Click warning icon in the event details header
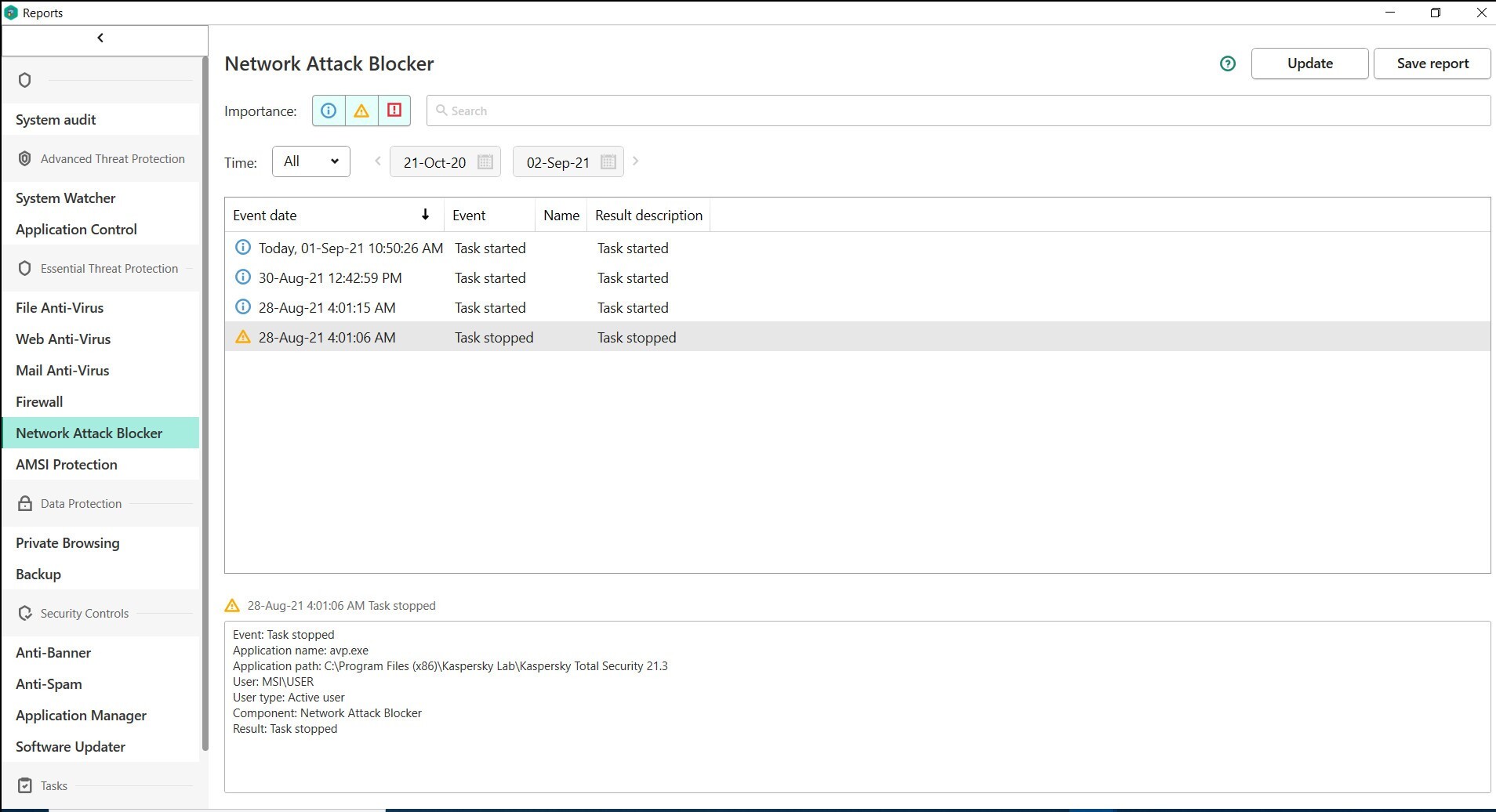Viewport: 1496px width, 812px height. point(231,605)
